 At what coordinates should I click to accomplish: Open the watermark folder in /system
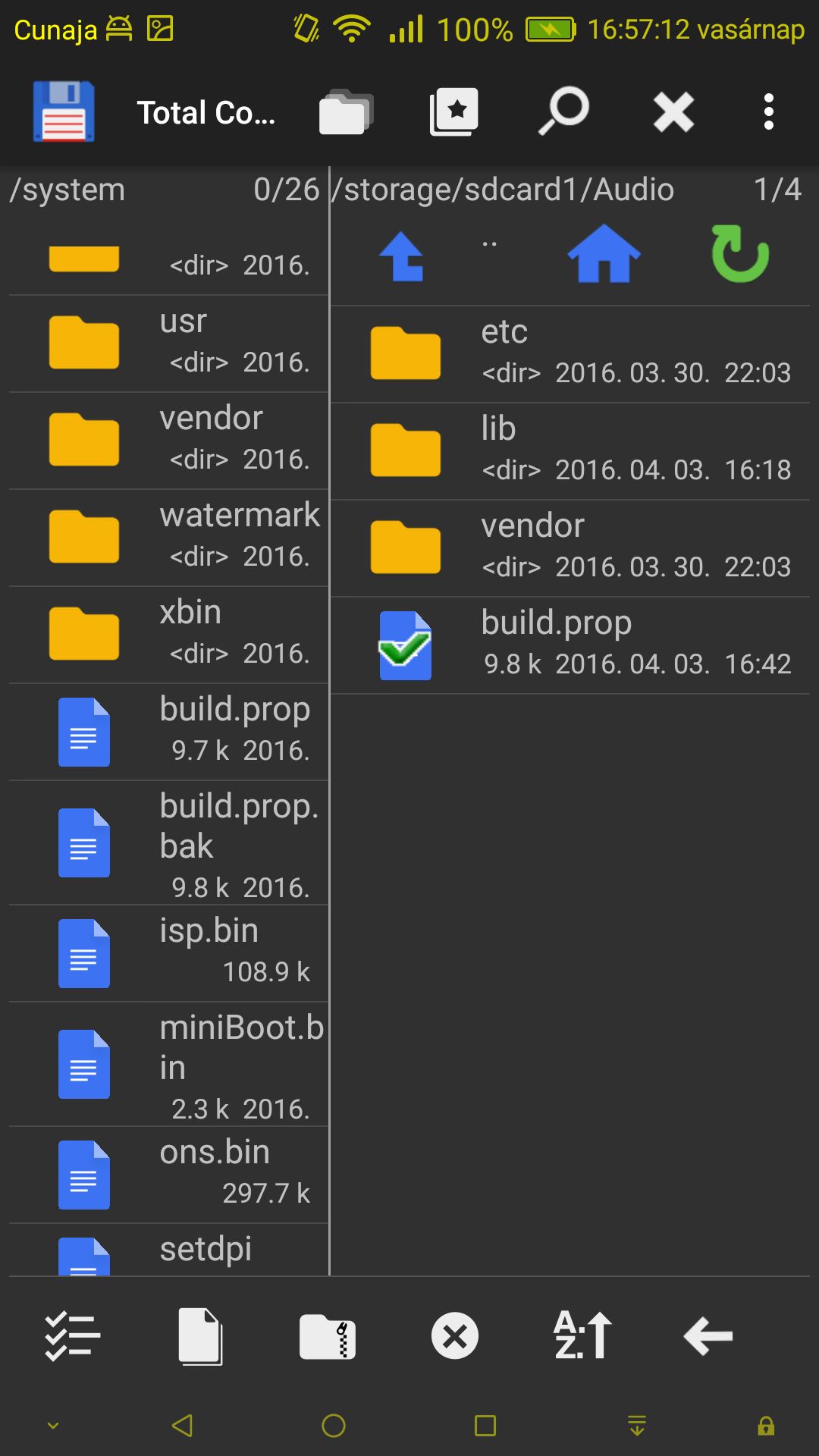[x=169, y=538]
